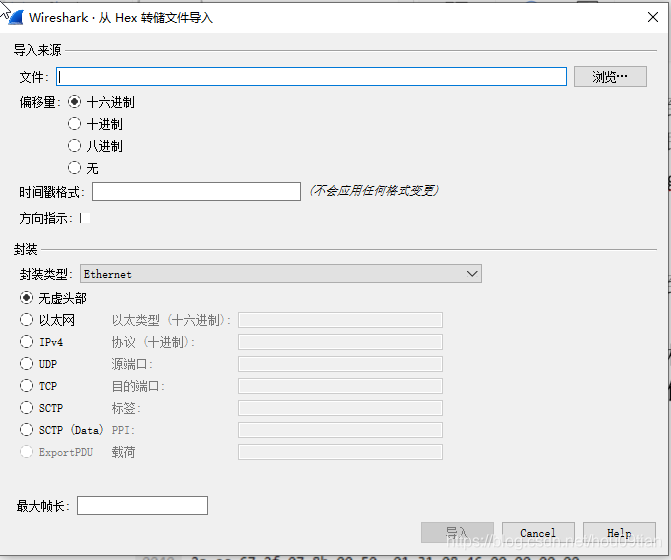Click the 载荷 input field

click(x=340, y=452)
